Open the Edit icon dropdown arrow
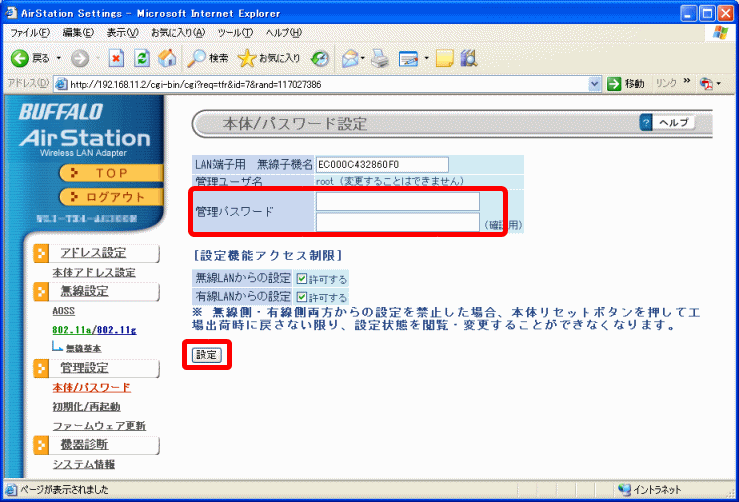This screenshot has height=502, width=739. [x=427, y=58]
